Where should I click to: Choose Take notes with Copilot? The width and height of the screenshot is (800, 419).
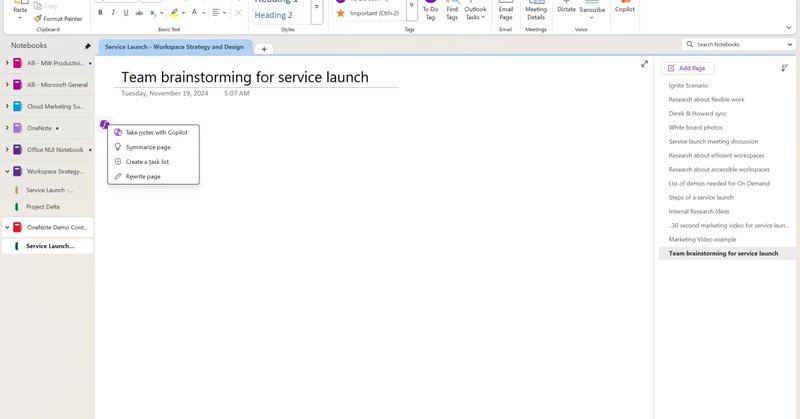pos(153,132)
